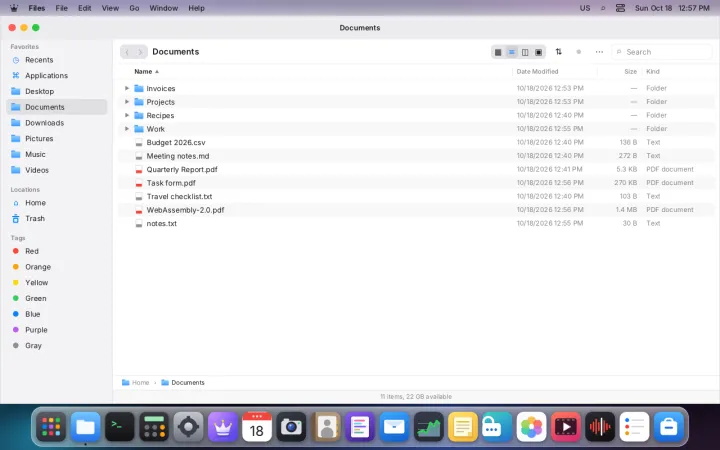Select Meeting notes.md file
This screenshot has width=720, height=450.
[x=415, y=156]
